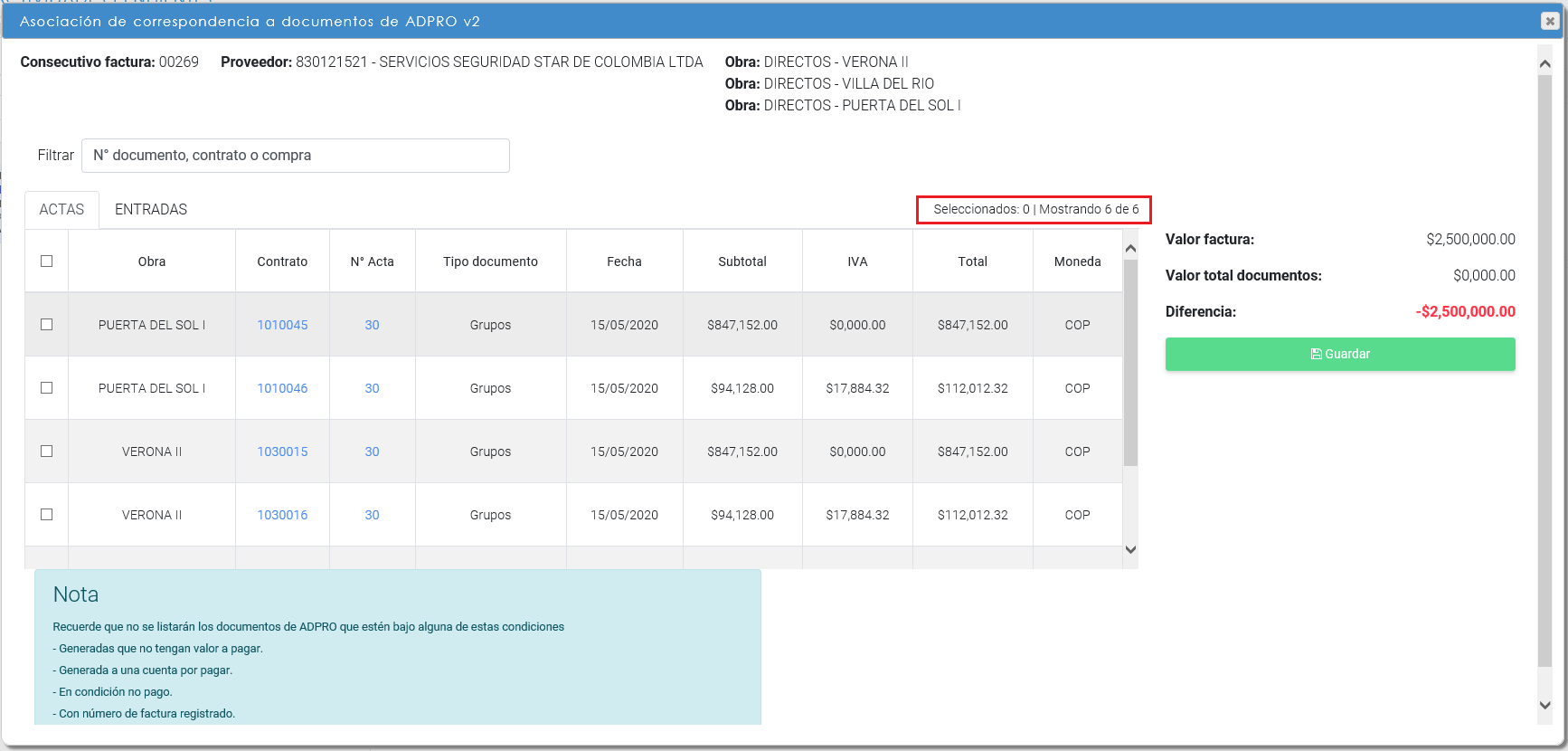Click dialog scrollbar down arrow
The image size is (1568, 751).
[1544, 705]
